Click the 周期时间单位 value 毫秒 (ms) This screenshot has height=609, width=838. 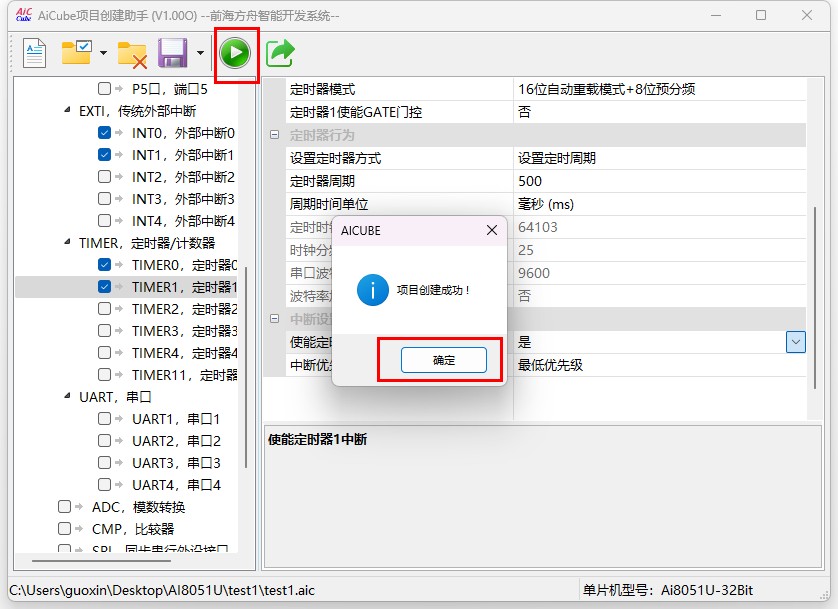point(659,204)
